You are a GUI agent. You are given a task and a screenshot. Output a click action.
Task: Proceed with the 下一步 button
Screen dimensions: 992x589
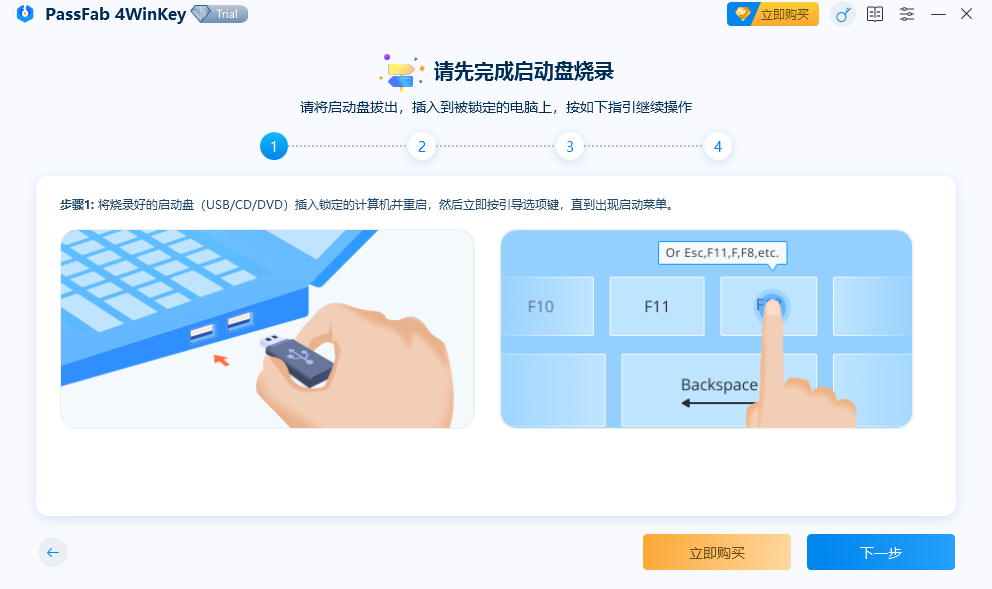click(x=881, y=552)
